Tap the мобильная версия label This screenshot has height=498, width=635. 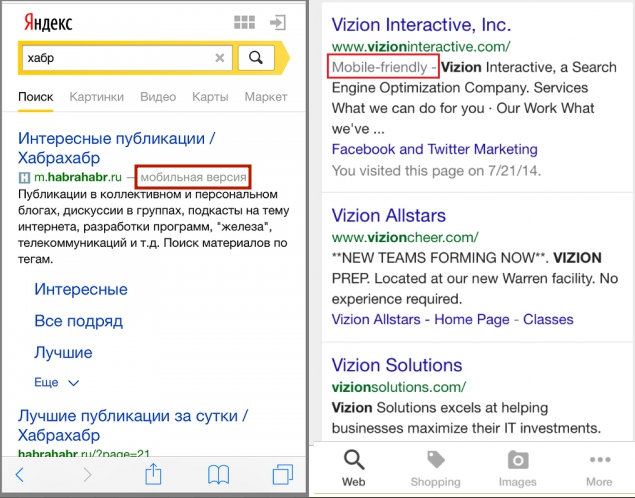194,177
